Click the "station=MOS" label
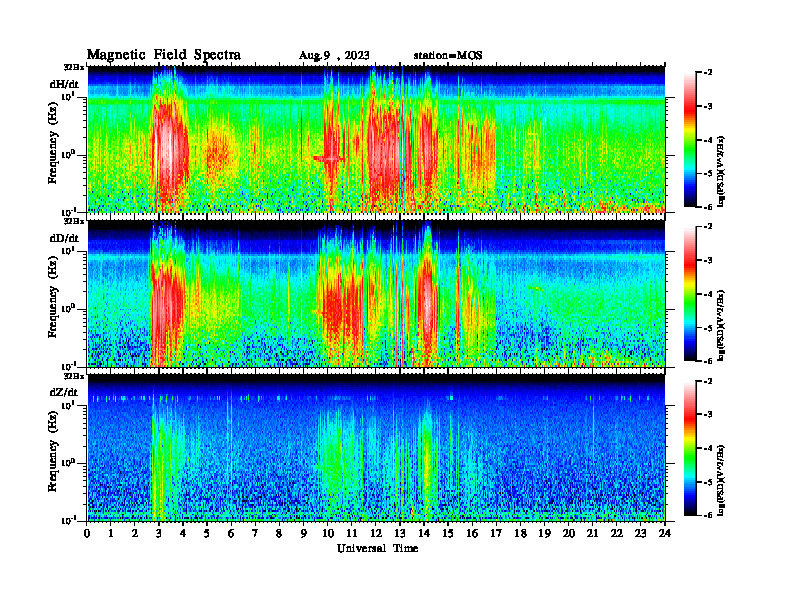The image size is (792, 612). 448,56
